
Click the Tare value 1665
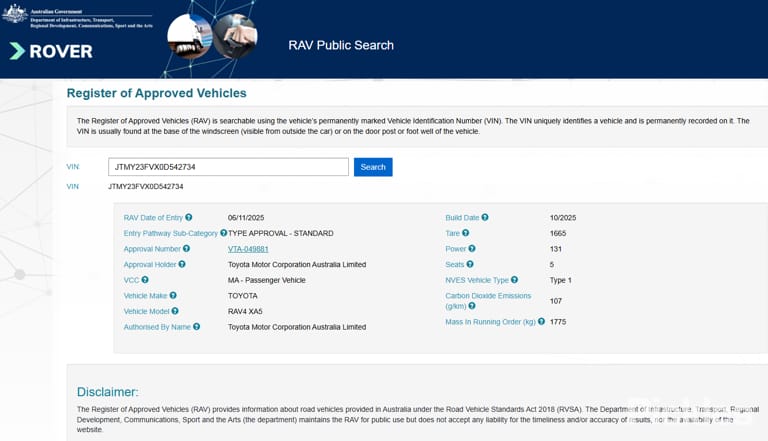(x=558, y=233)
